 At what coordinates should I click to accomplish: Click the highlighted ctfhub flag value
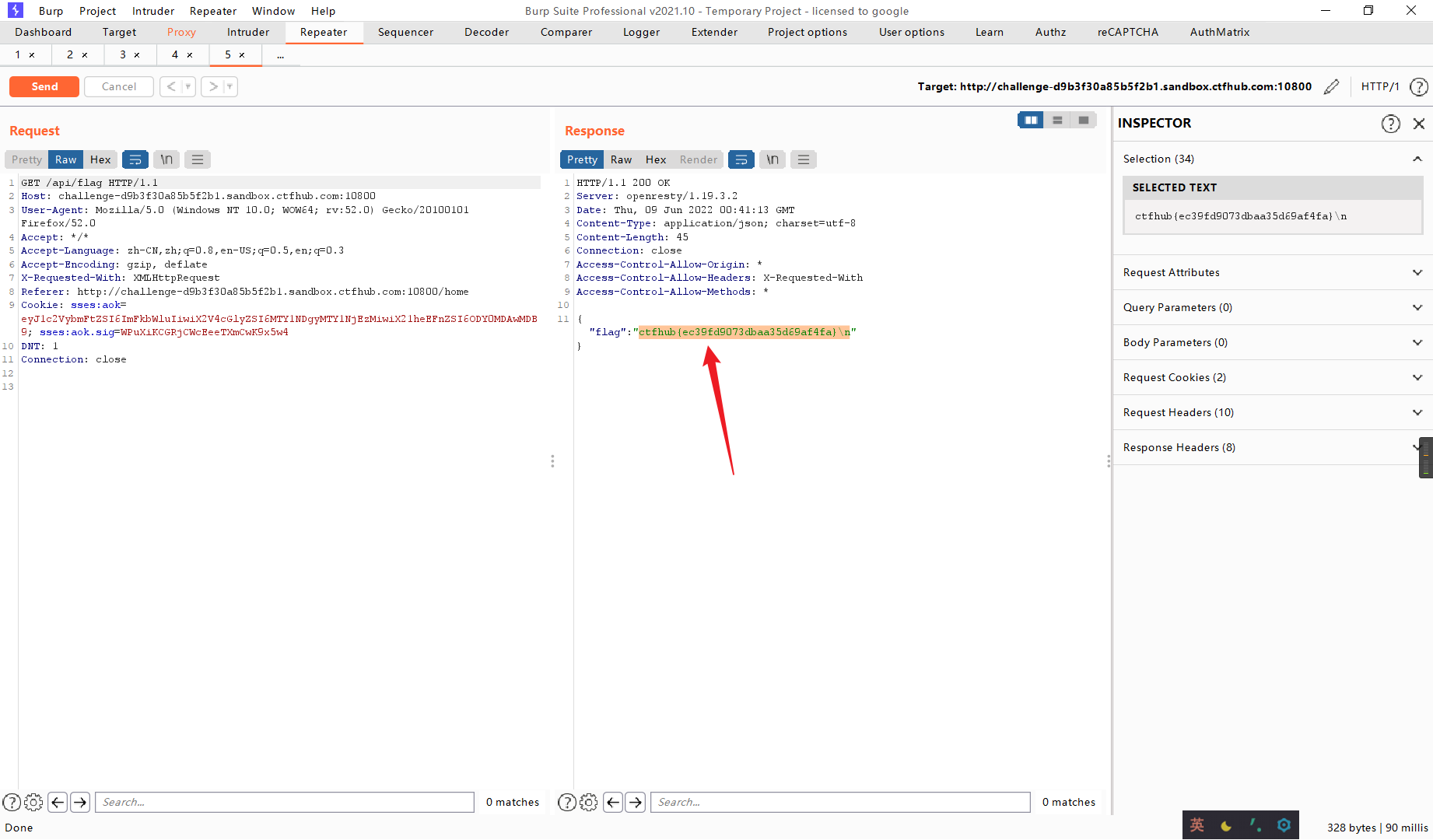[x=745, y=332]
